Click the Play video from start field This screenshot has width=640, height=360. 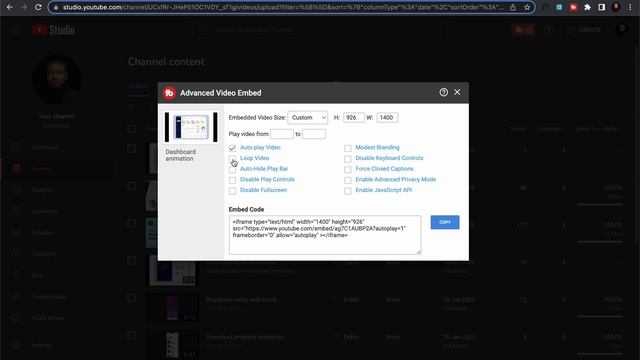click(282, 134)
